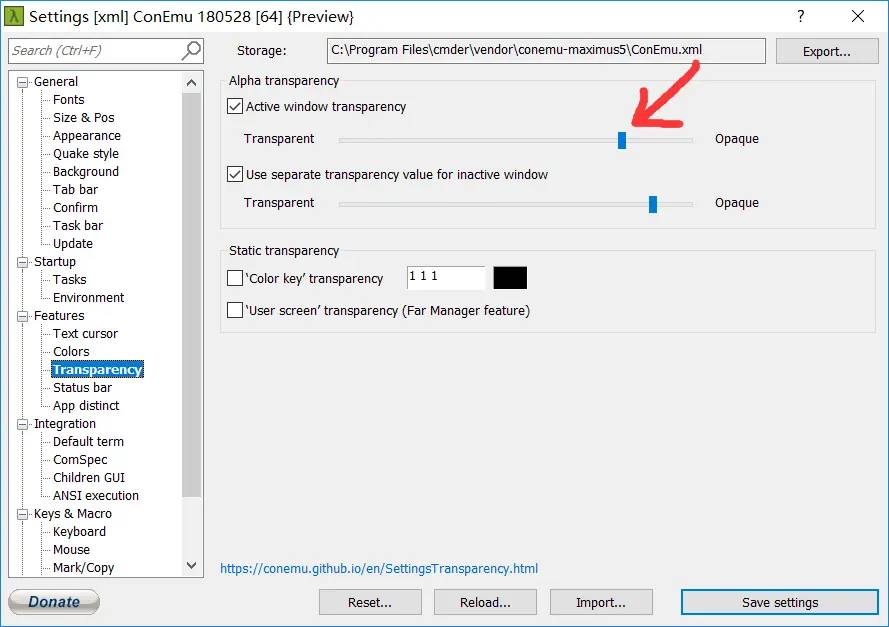Screen dimensions: 889x627
Task: Select App distinct in the tree
Action: tap(86, 406)
